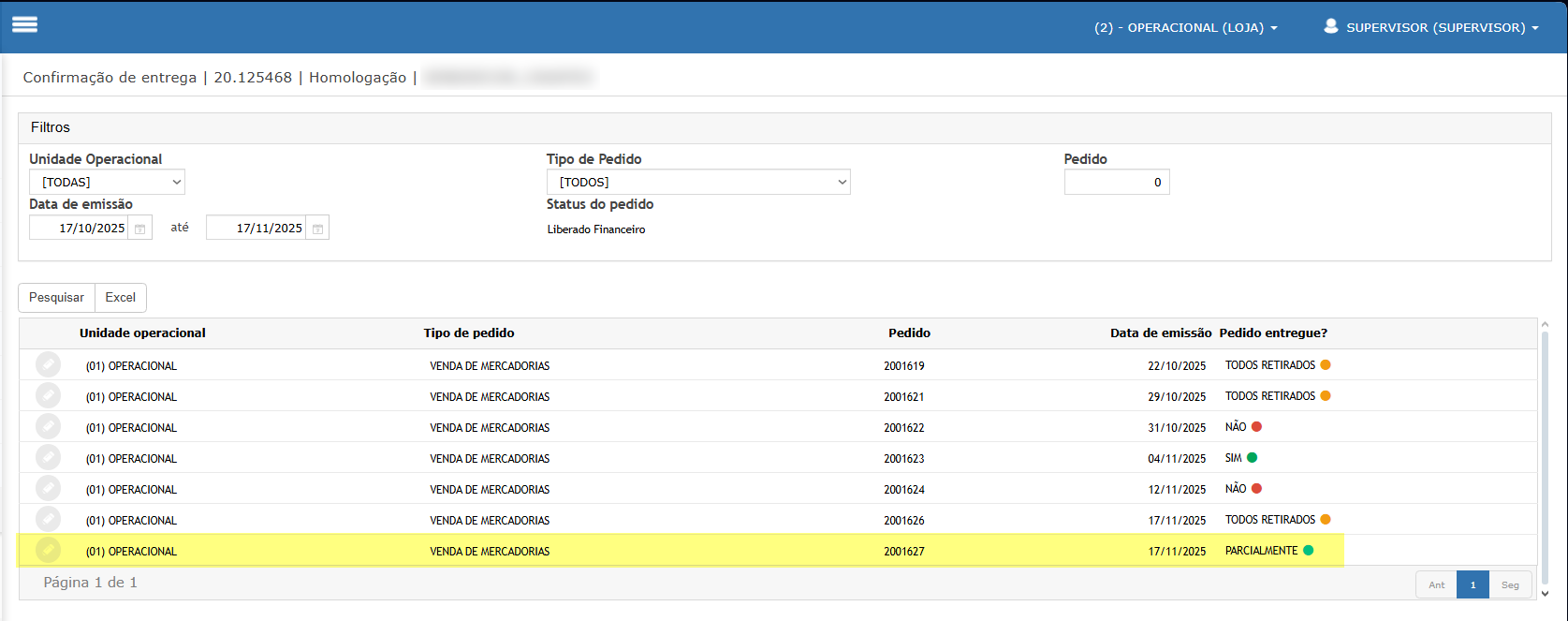Image resolution: width=1568 pixels, height=621 pixels.
Task: Expand the Tipo de Pedido dropdown
Action: 698,182
